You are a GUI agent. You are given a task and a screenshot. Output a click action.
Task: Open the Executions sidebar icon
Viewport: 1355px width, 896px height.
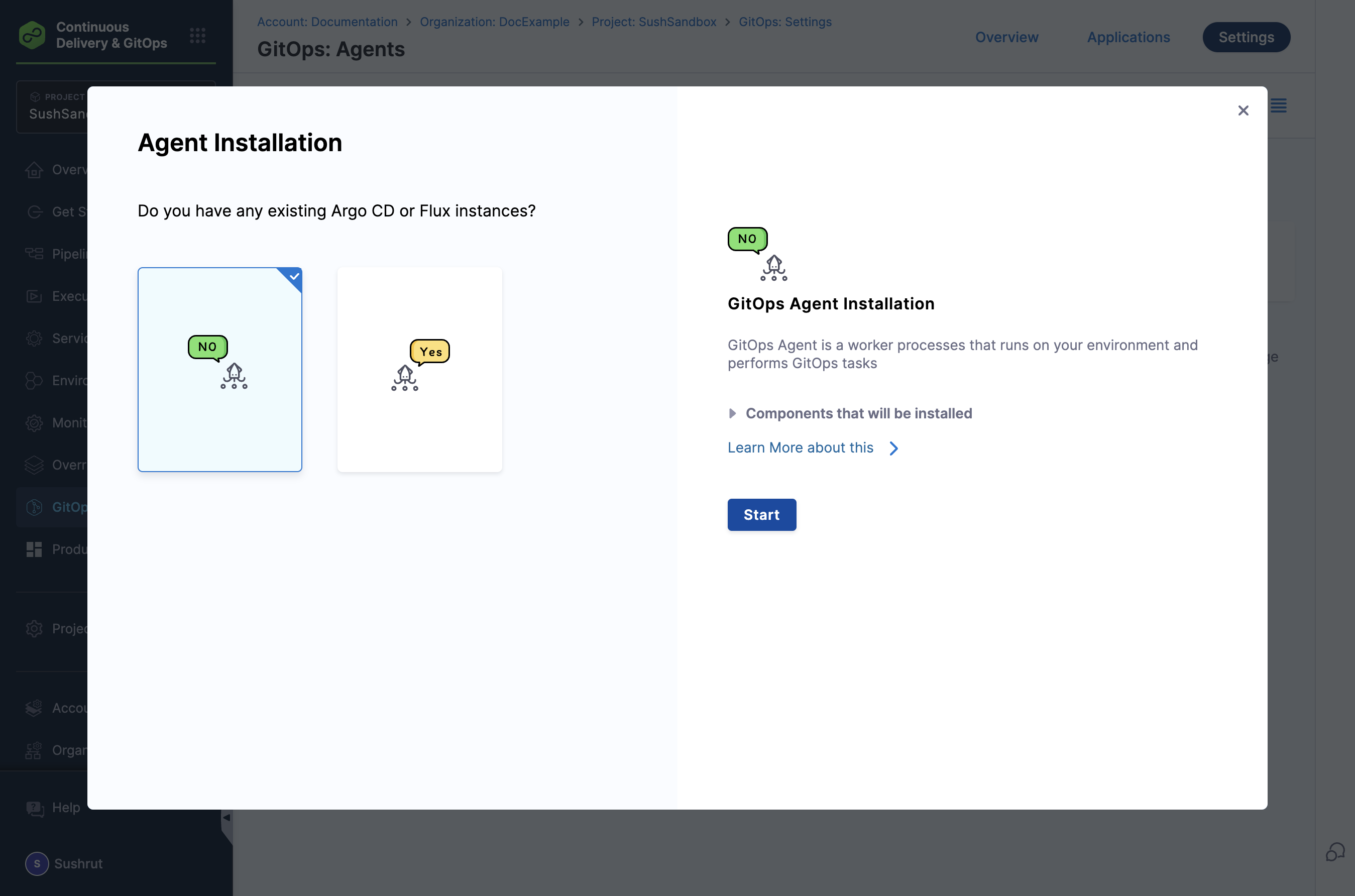(x=34, y=296)
